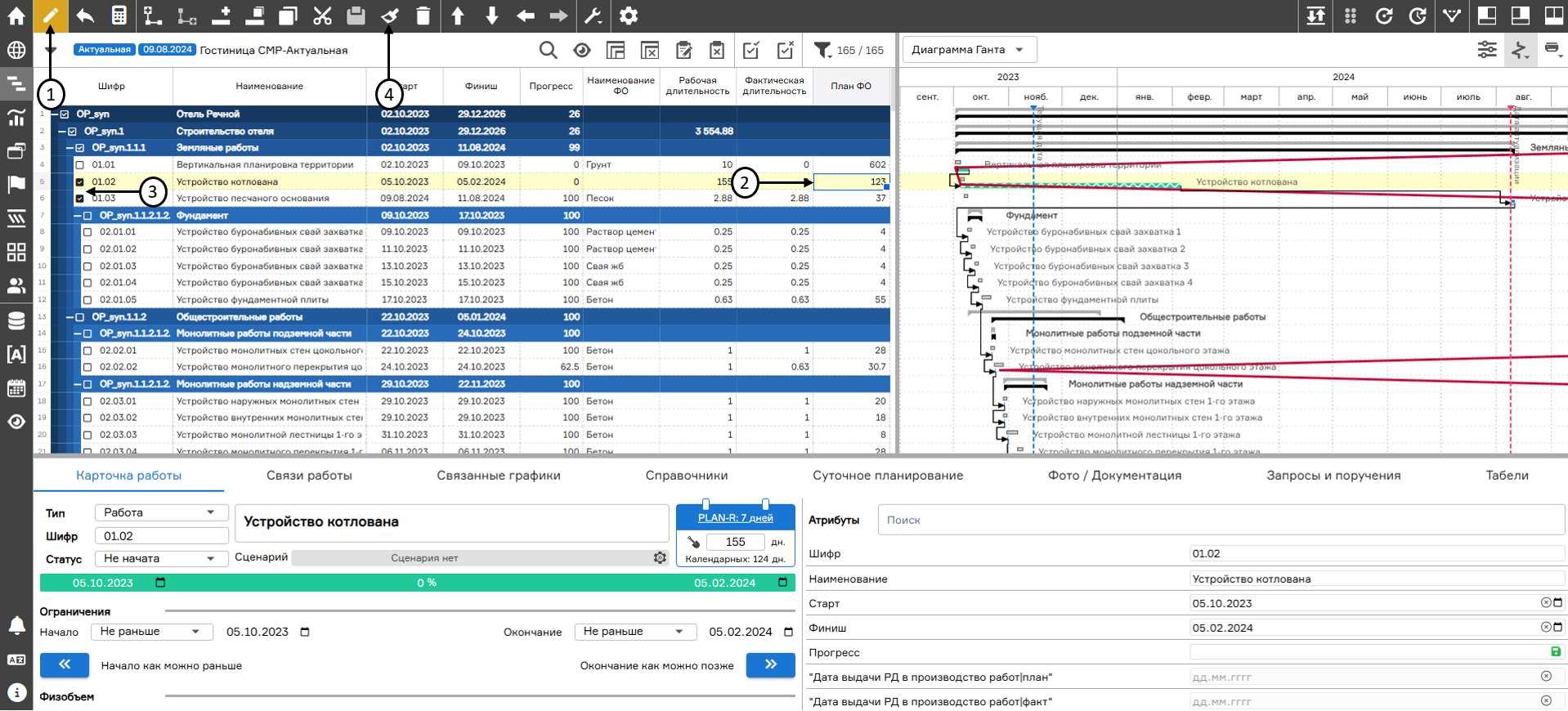Toggle checkbox of OP_syn.1 Строительство отеля

tap(72, 132)
